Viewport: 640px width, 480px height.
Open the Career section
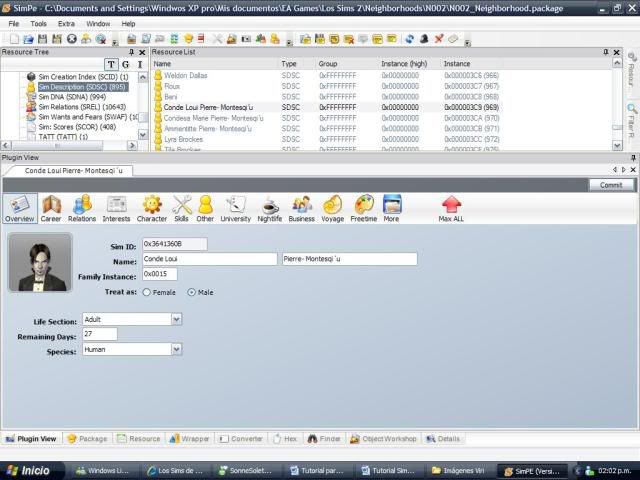coord(51,209)
